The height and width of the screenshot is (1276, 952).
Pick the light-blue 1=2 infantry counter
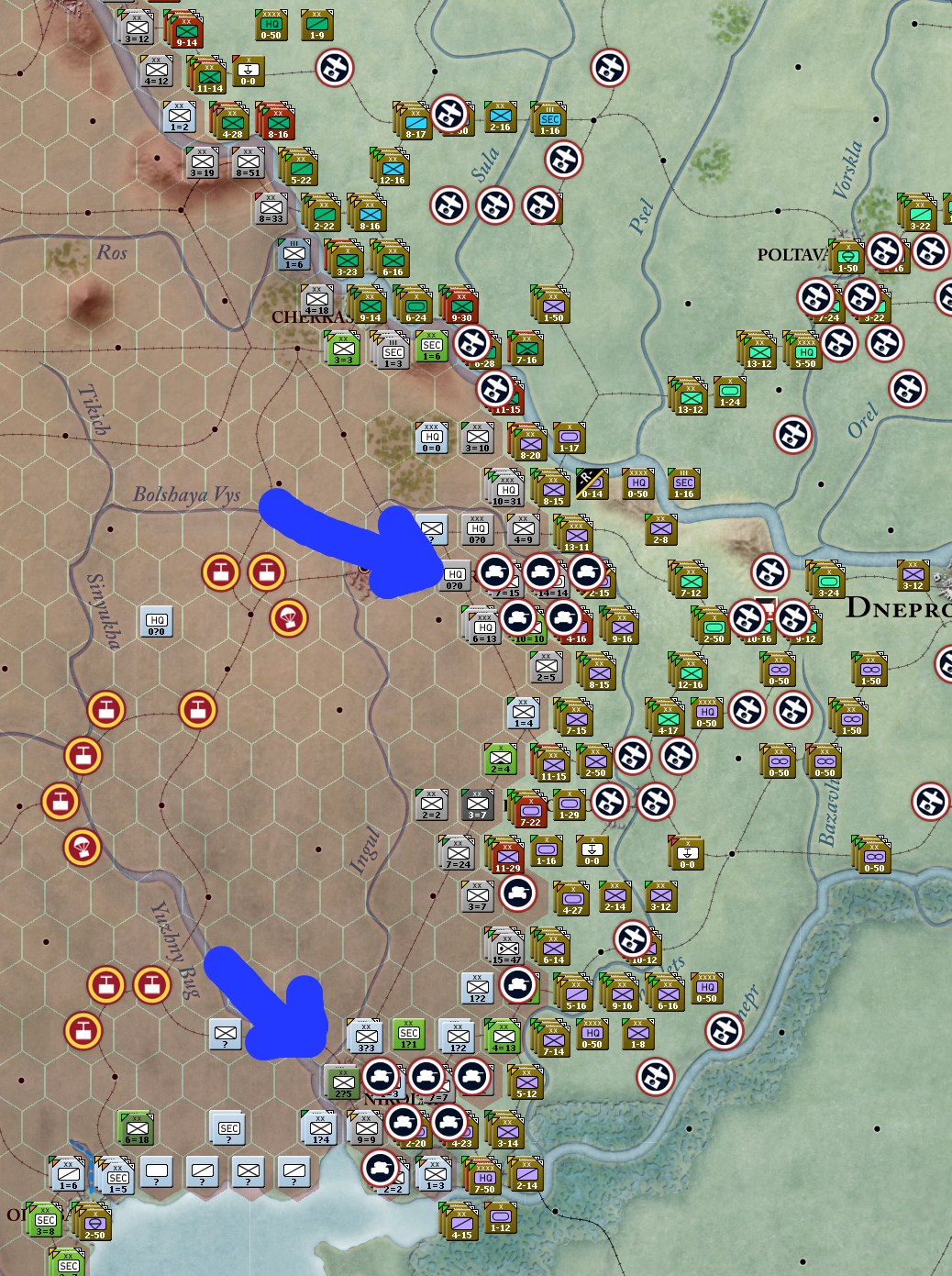pyautogui.click(x=179, y=117)
